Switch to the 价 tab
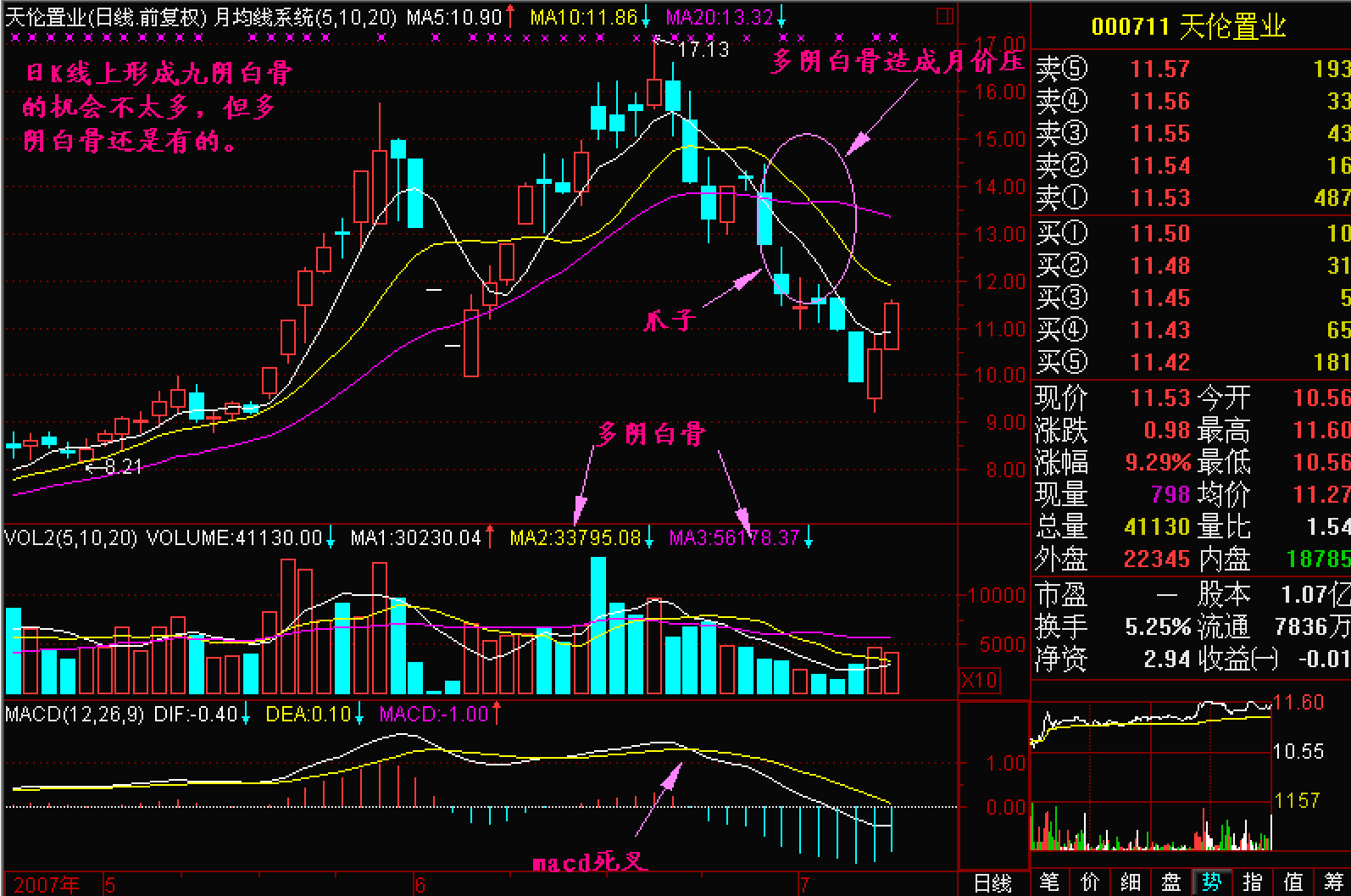 pyautogui.click(x=1090, y=882)
